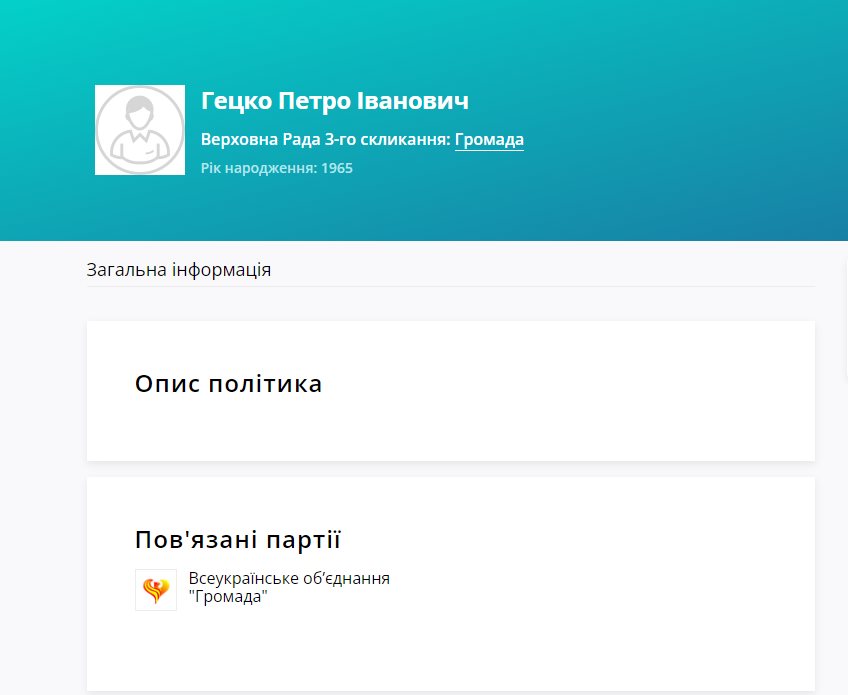This screenshot has width=848, height=695.
Task: Open the underlined Громада link in the header
Action: (x=489, y=140)
